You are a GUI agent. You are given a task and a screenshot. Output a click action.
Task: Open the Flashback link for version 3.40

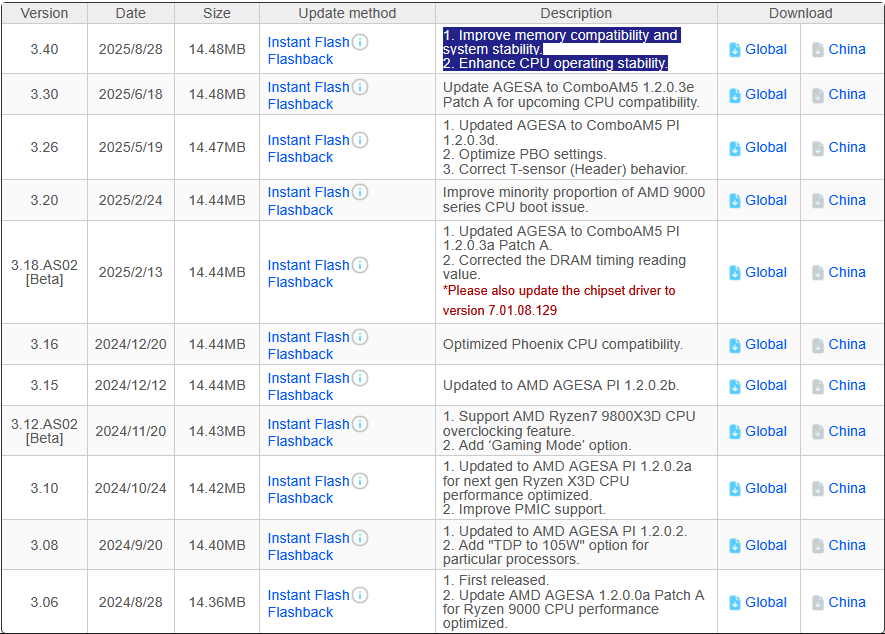300,59
